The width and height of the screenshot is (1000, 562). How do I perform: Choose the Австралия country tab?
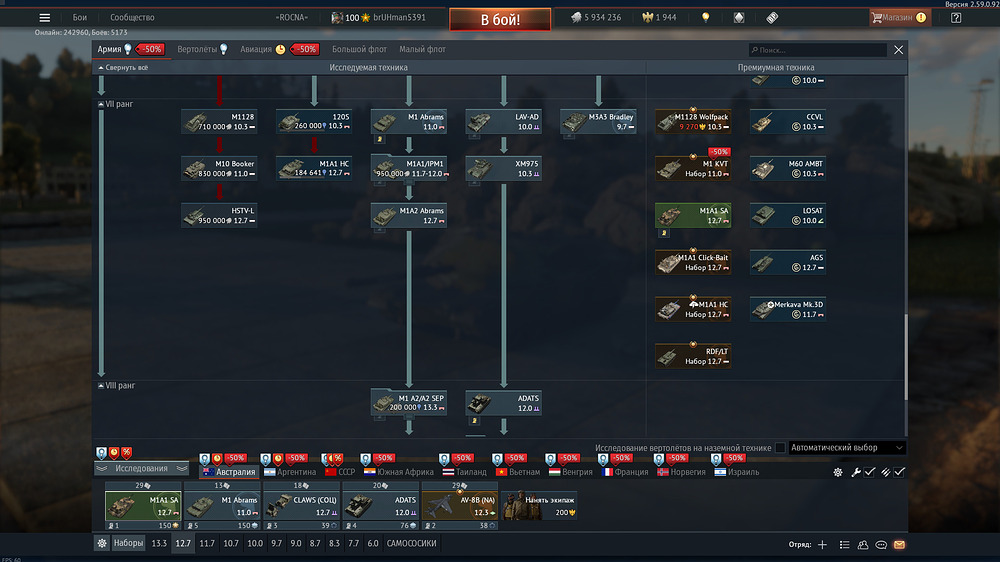click(x=229, y=472)
